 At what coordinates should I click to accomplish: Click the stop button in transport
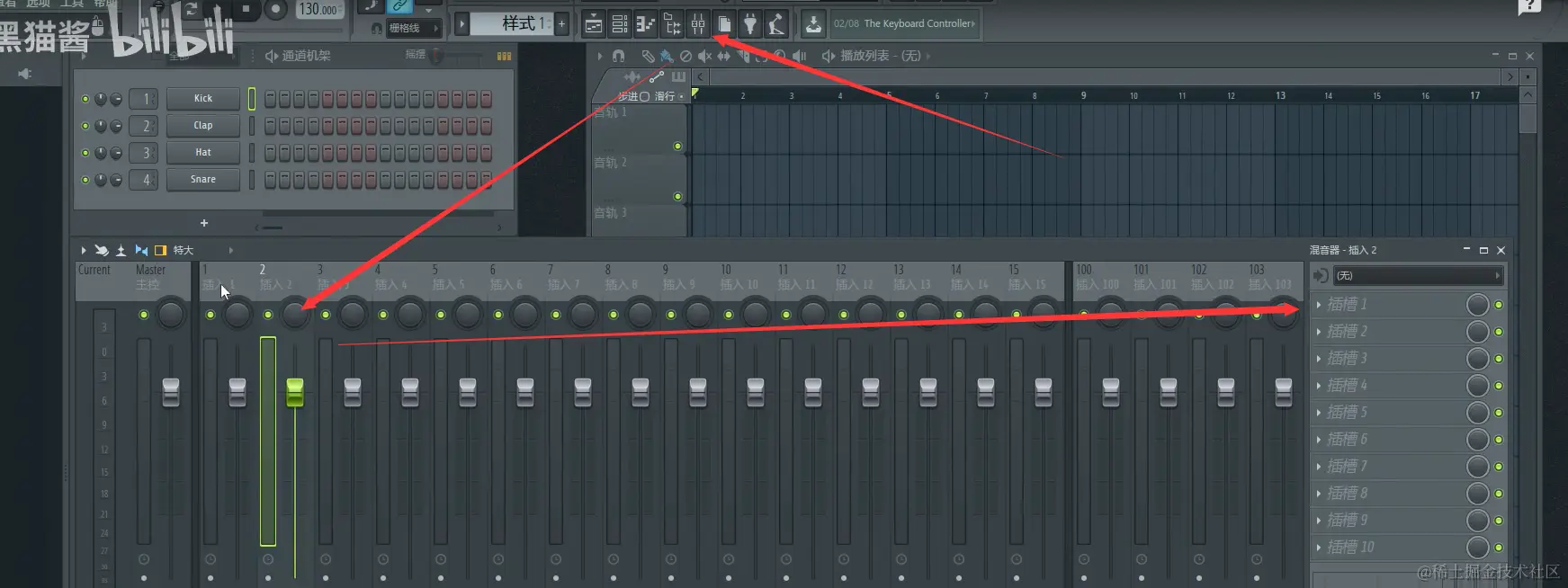[246, 9]
